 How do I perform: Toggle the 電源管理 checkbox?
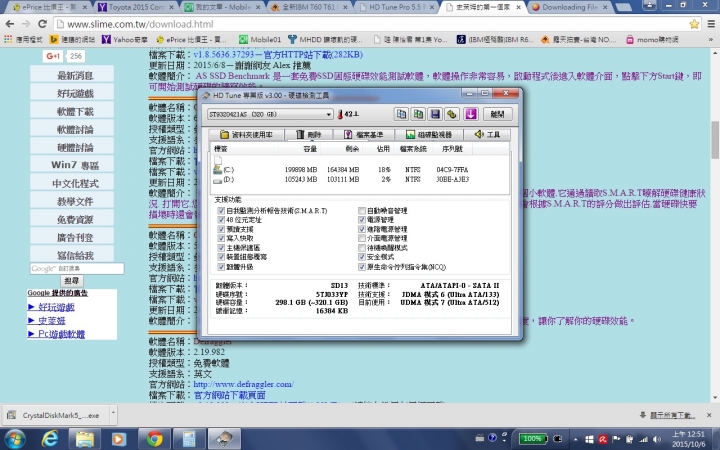coord(362,220)
